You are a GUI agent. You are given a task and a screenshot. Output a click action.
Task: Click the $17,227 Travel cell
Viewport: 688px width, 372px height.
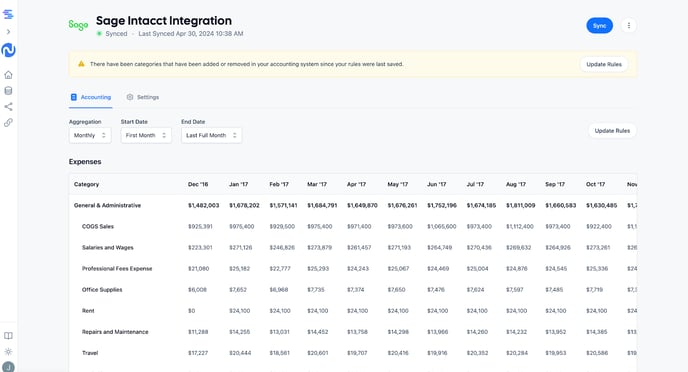198,353
